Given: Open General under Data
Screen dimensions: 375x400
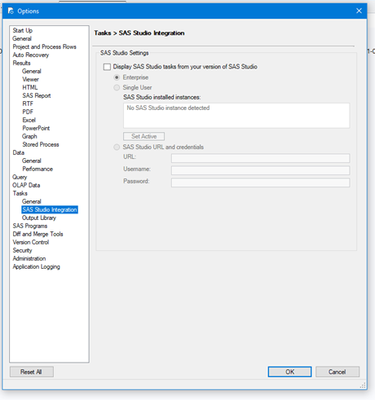Looking at the screenshot, I should [x=32, y=161].
